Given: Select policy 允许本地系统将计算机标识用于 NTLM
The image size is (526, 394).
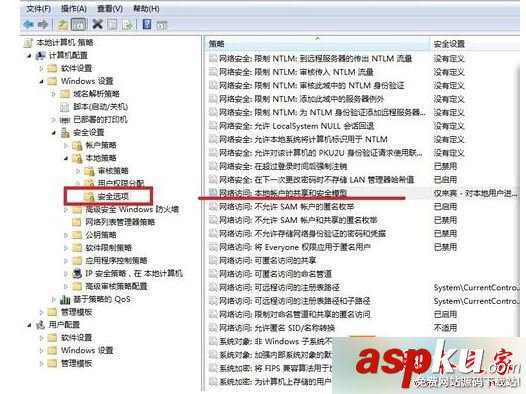Looking at the screenshot, I should (303, 139).
